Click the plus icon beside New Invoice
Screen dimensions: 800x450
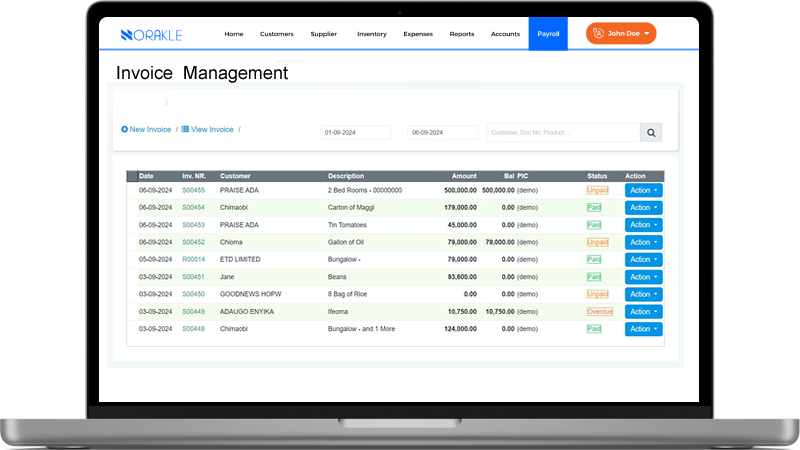125,130
